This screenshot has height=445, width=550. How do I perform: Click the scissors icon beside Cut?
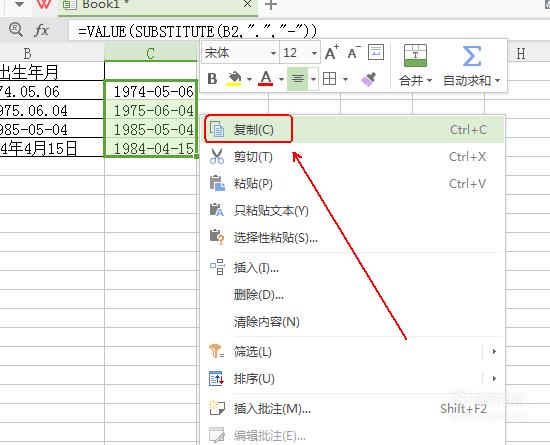tap(217, 156)
